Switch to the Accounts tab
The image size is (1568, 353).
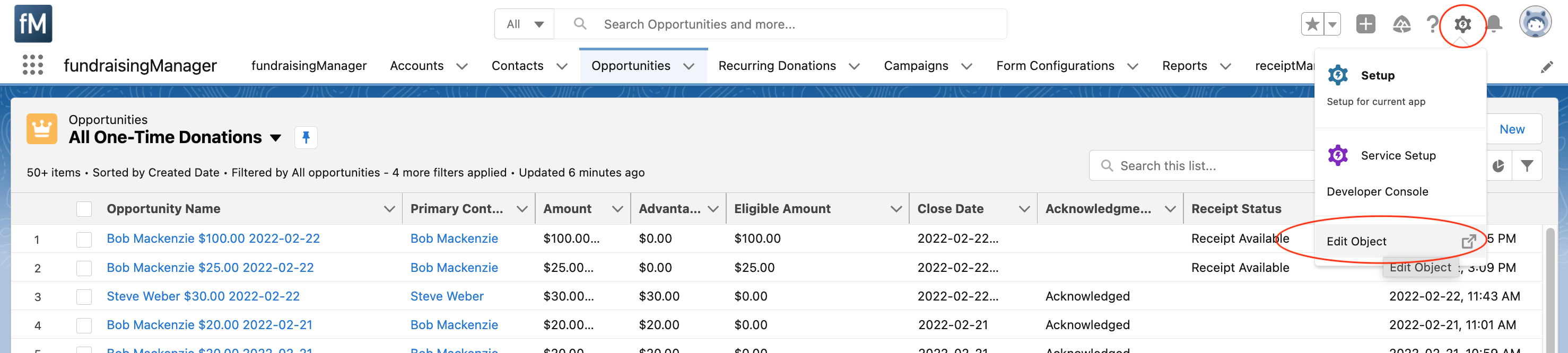coord(416,66)
